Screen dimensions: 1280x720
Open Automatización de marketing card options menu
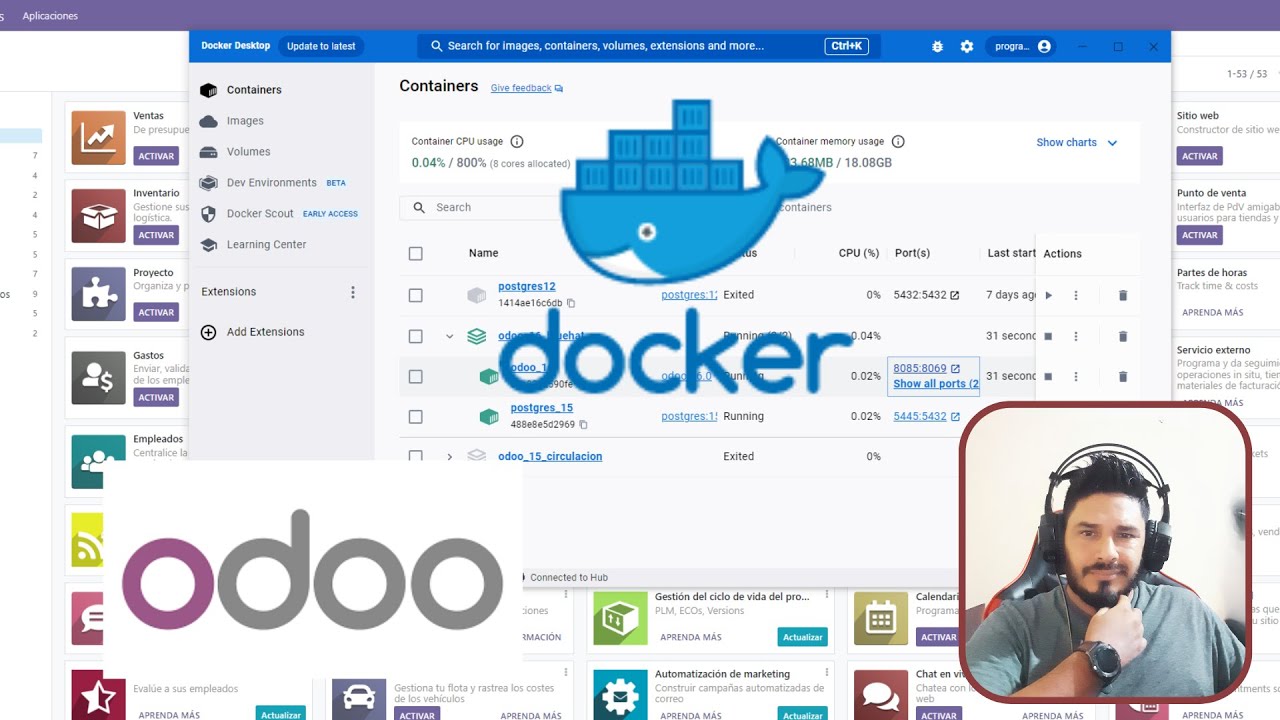[825, 673]
